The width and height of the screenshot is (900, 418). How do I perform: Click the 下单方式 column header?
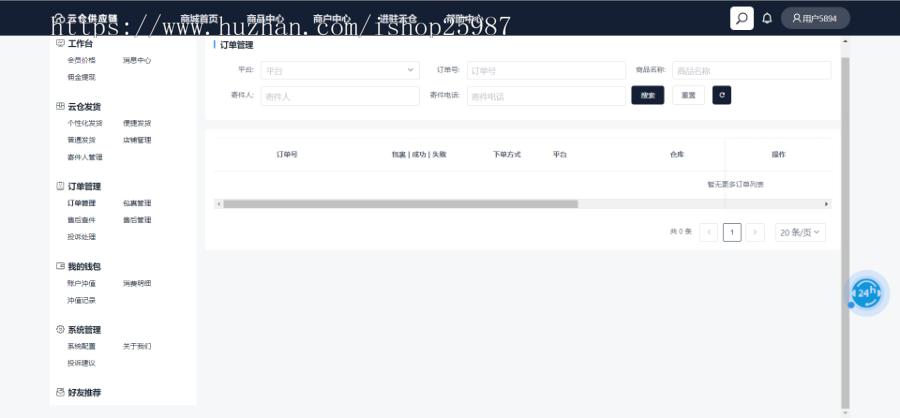(507, 154)
